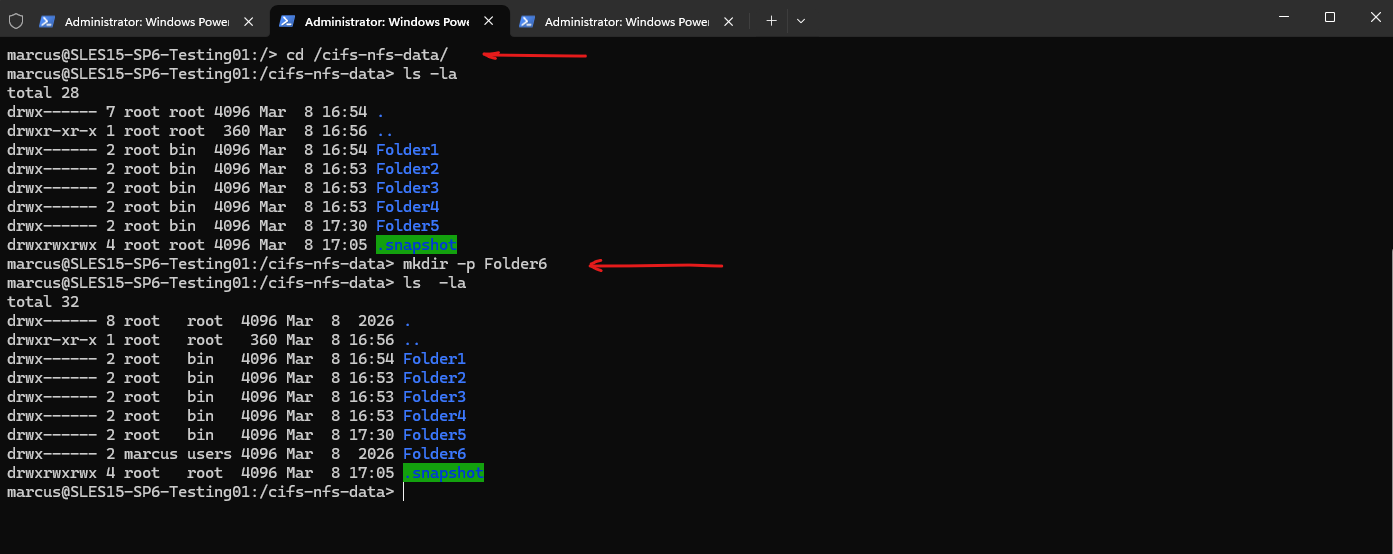Place cursor at the last empty prompt line

(x=404, y=492)
